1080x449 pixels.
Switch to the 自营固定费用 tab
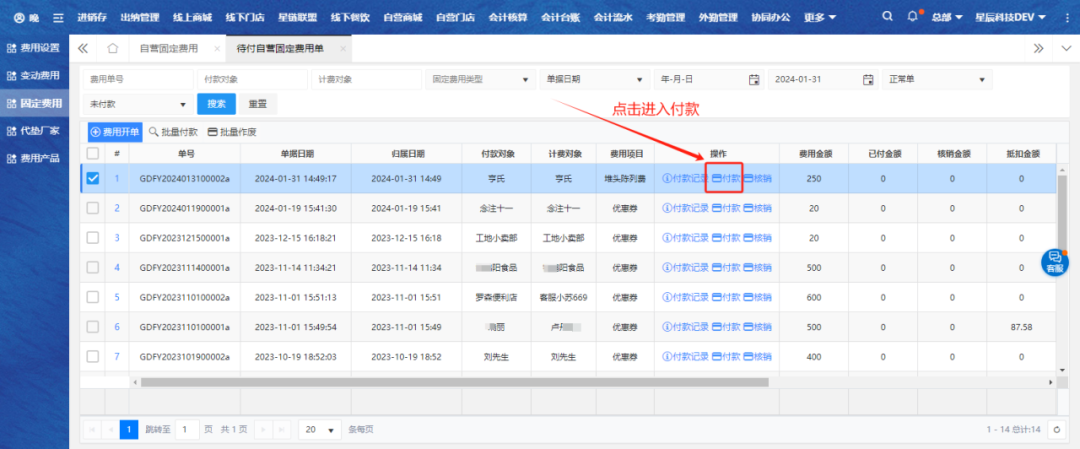[x=168, y=48]
